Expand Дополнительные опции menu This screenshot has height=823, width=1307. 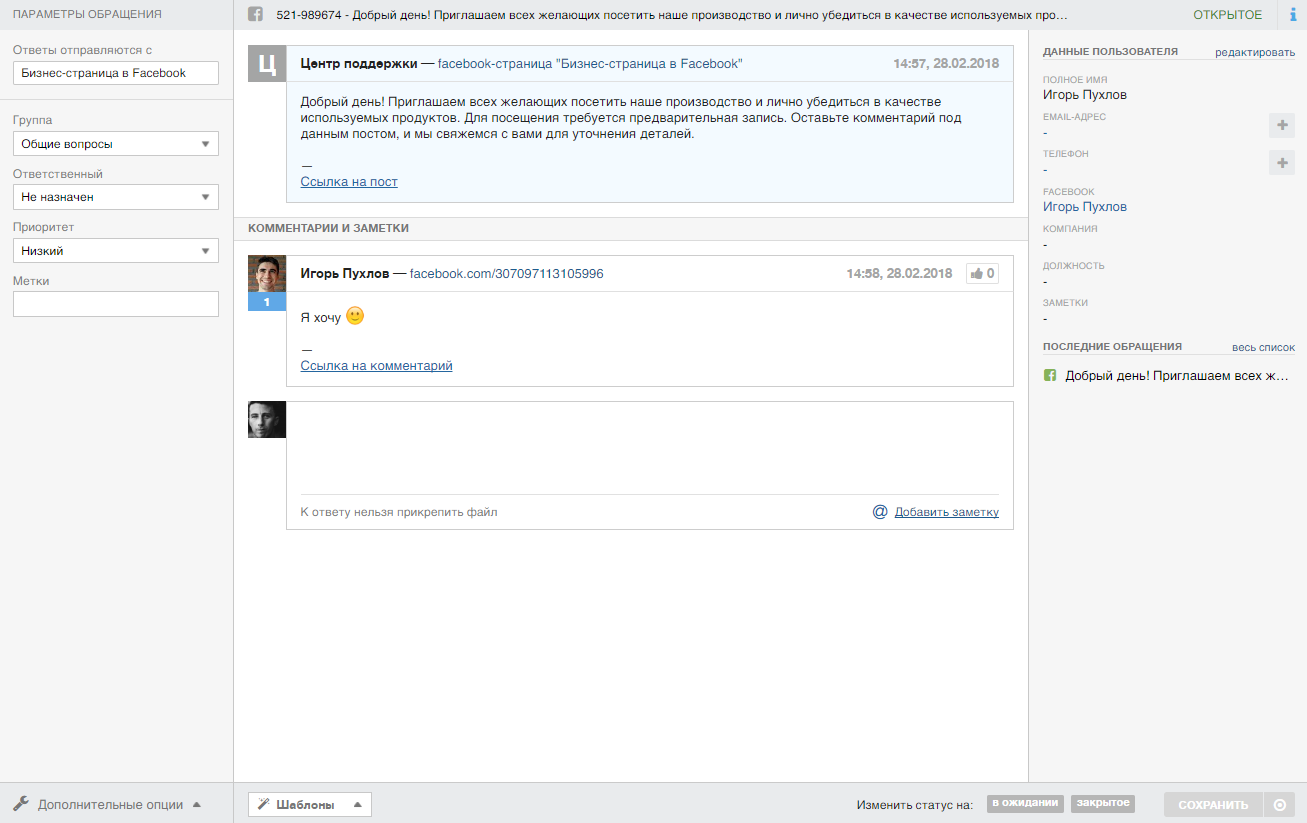tap(108, 804)
